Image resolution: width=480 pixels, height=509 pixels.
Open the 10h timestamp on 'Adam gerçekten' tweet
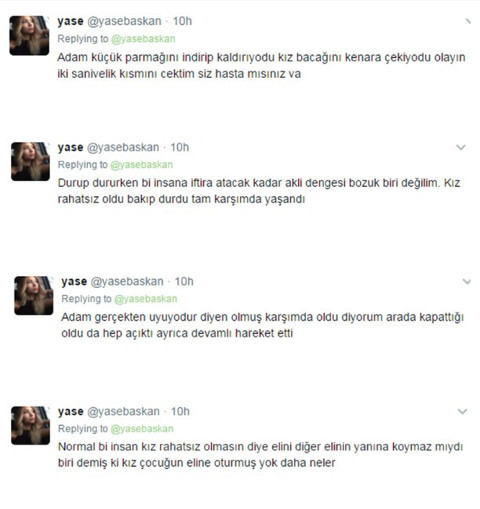pyautogui.click(x=184, y=282)
